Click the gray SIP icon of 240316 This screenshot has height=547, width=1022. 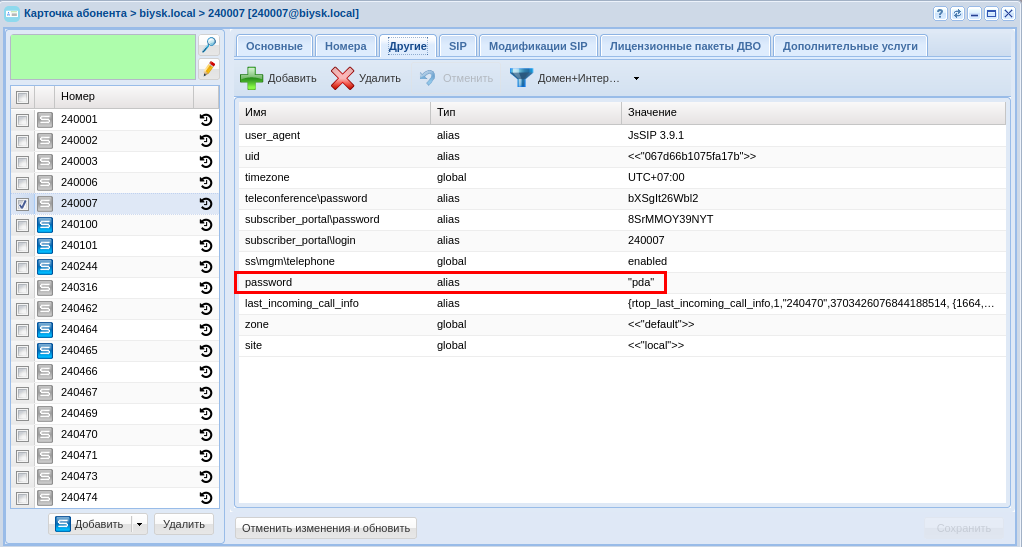pos(44,288)
